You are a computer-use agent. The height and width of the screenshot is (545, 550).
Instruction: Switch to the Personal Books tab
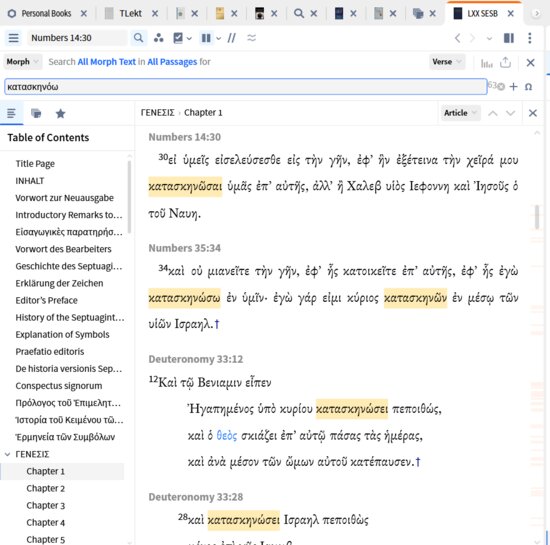pos(46,13)
